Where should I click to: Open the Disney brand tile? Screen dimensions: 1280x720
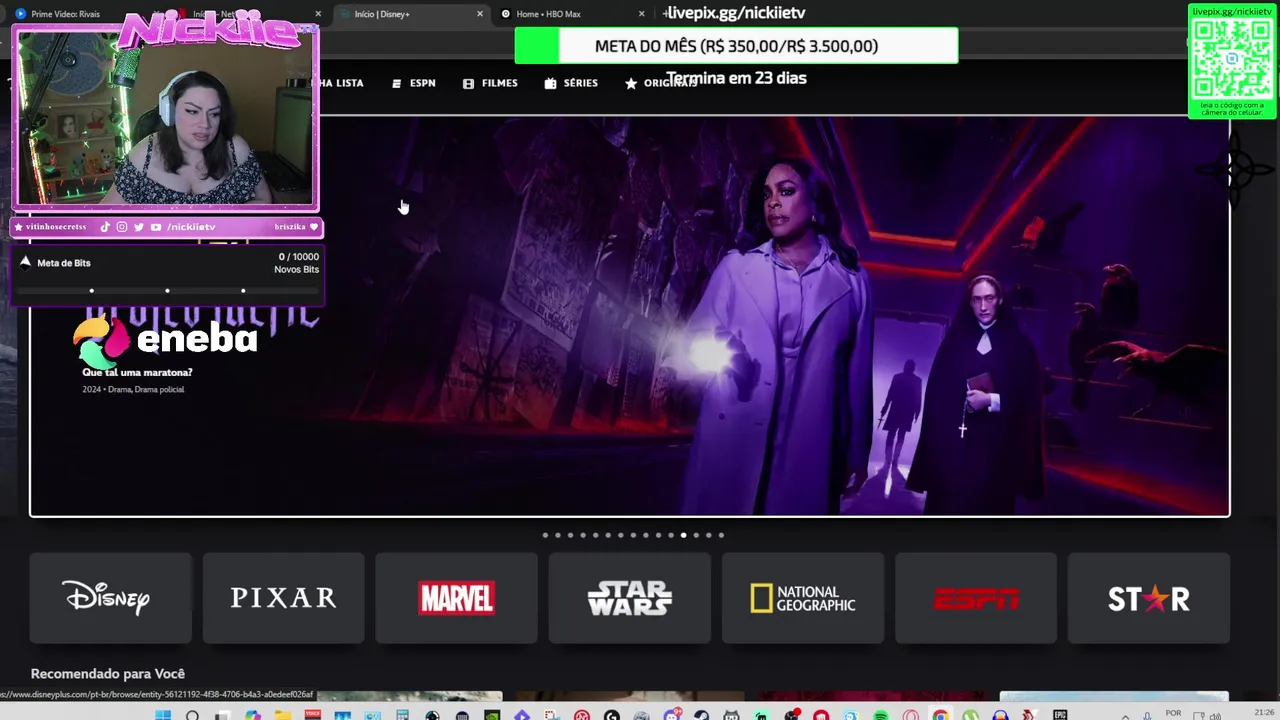(110, 598)
